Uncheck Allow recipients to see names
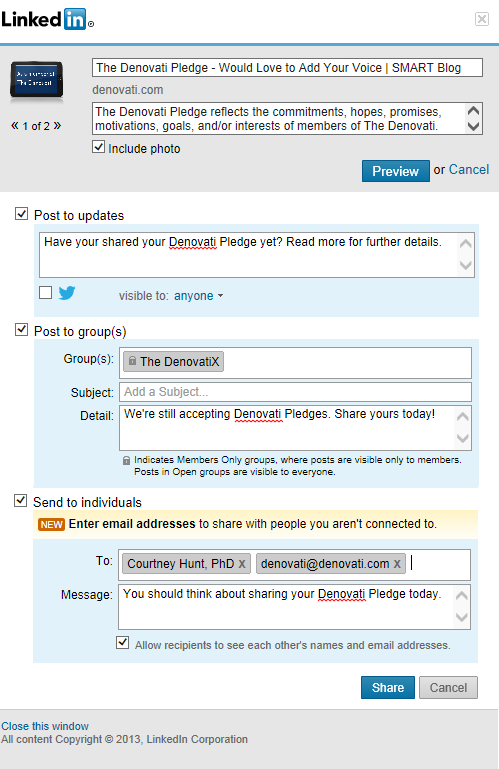The width and height of the screenshot is (499, 769). coord(123,642)
